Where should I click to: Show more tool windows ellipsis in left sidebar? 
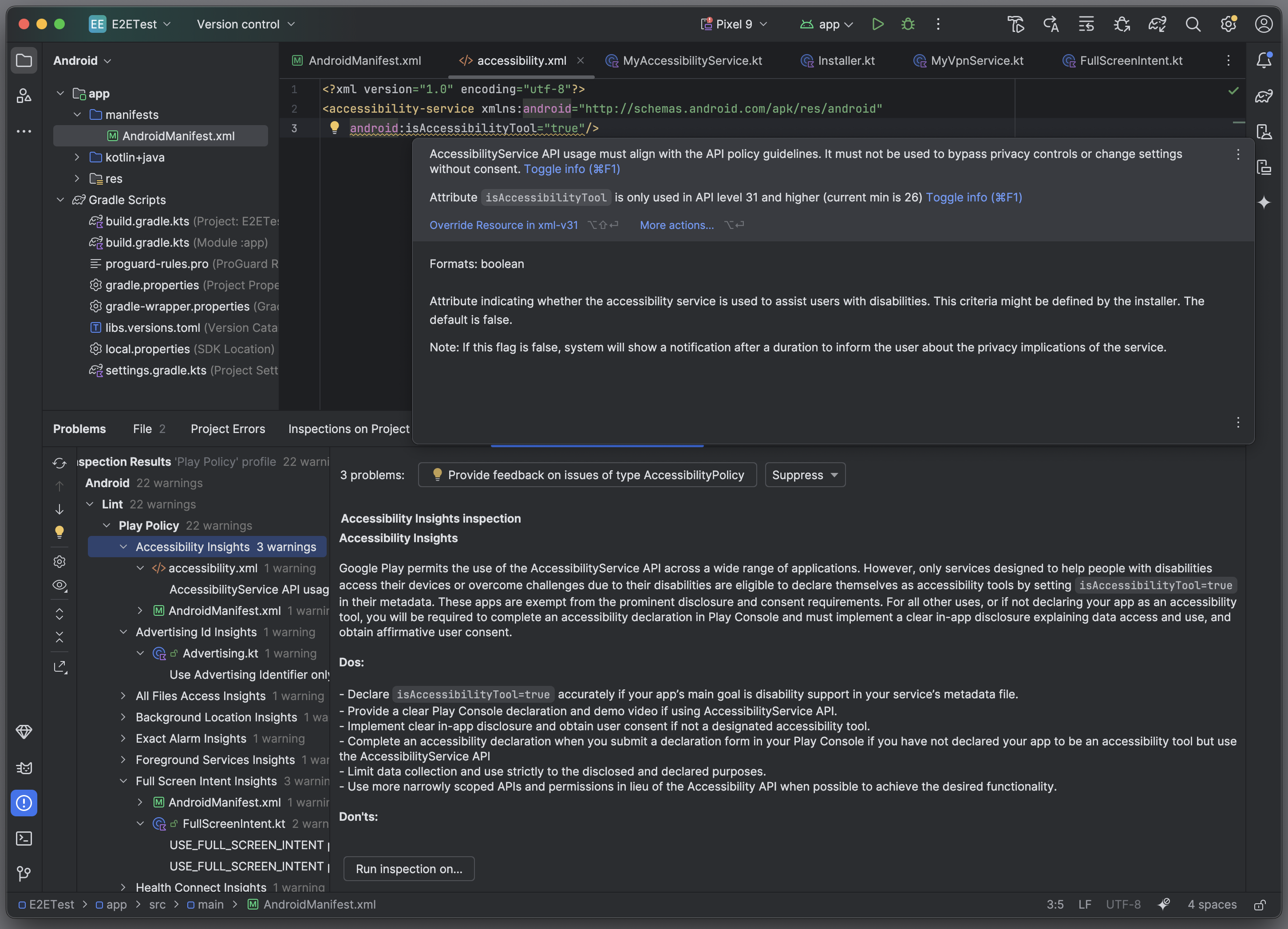click(24, 131)
